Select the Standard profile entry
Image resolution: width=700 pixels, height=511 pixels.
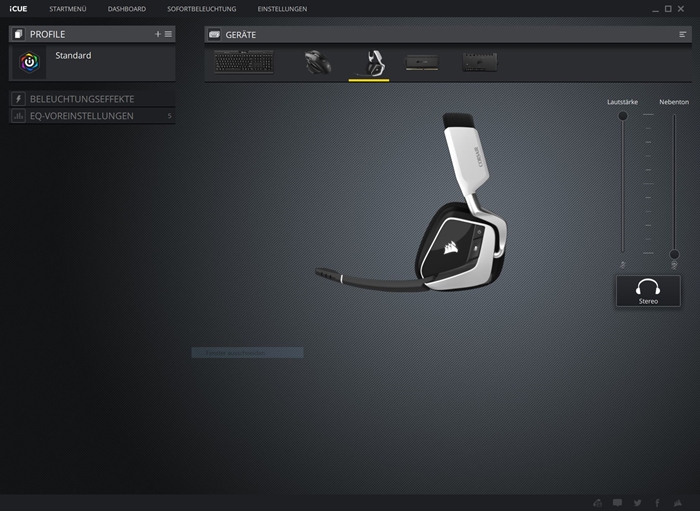tap(73, 56)
